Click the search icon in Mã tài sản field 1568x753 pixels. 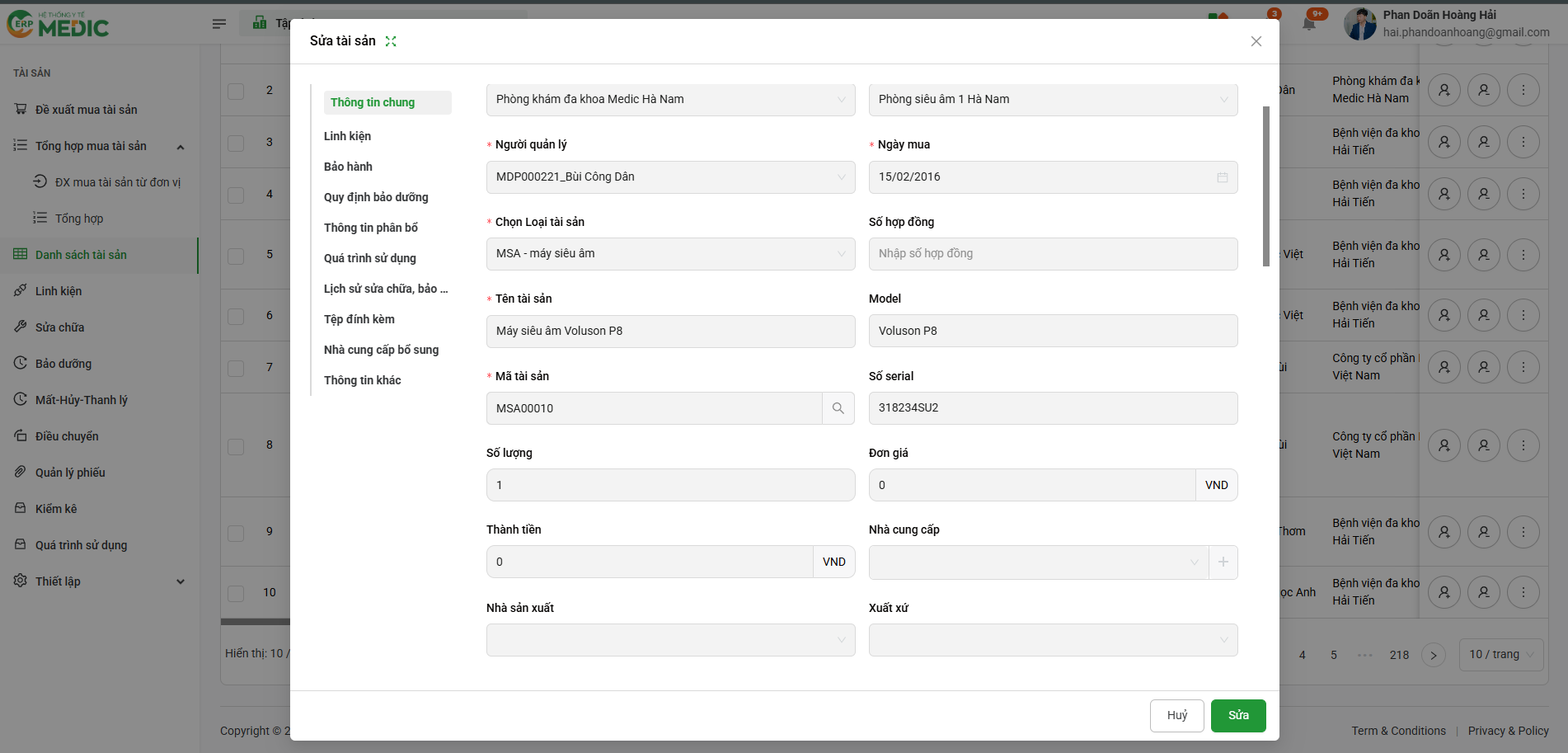(x=838, y=408)
